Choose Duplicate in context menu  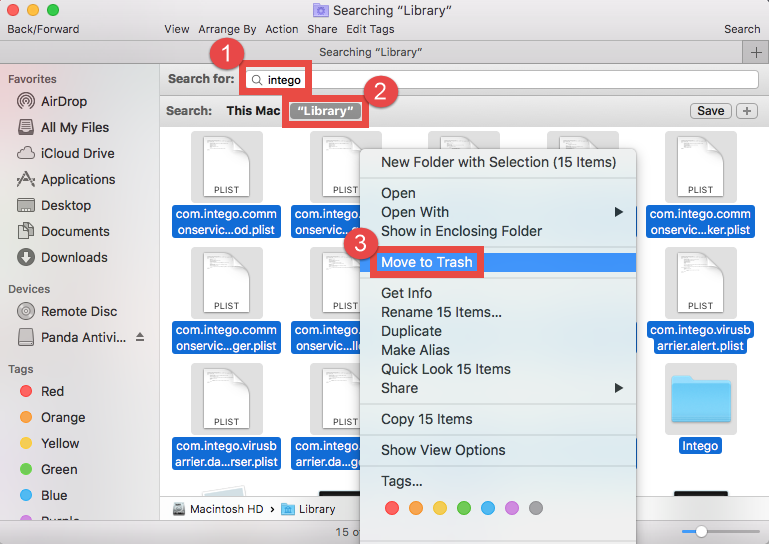click(x=498, y=331)
